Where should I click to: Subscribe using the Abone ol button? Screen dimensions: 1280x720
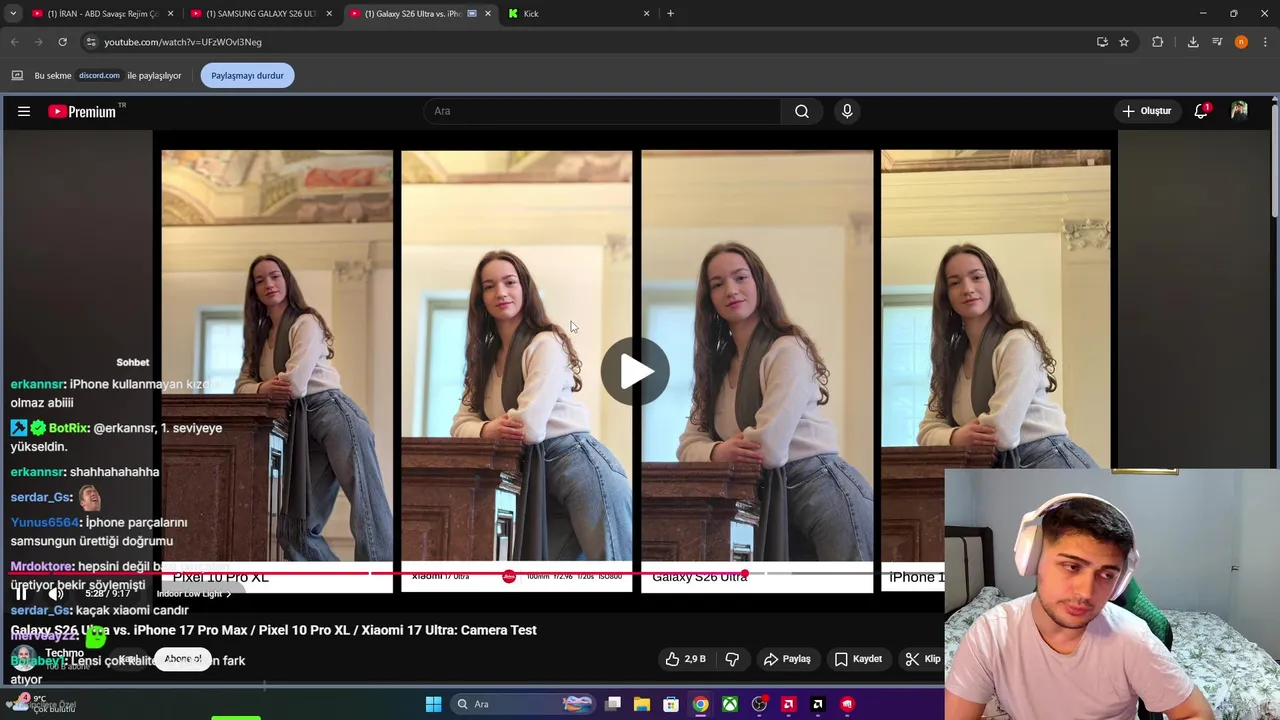pos(183,659)
